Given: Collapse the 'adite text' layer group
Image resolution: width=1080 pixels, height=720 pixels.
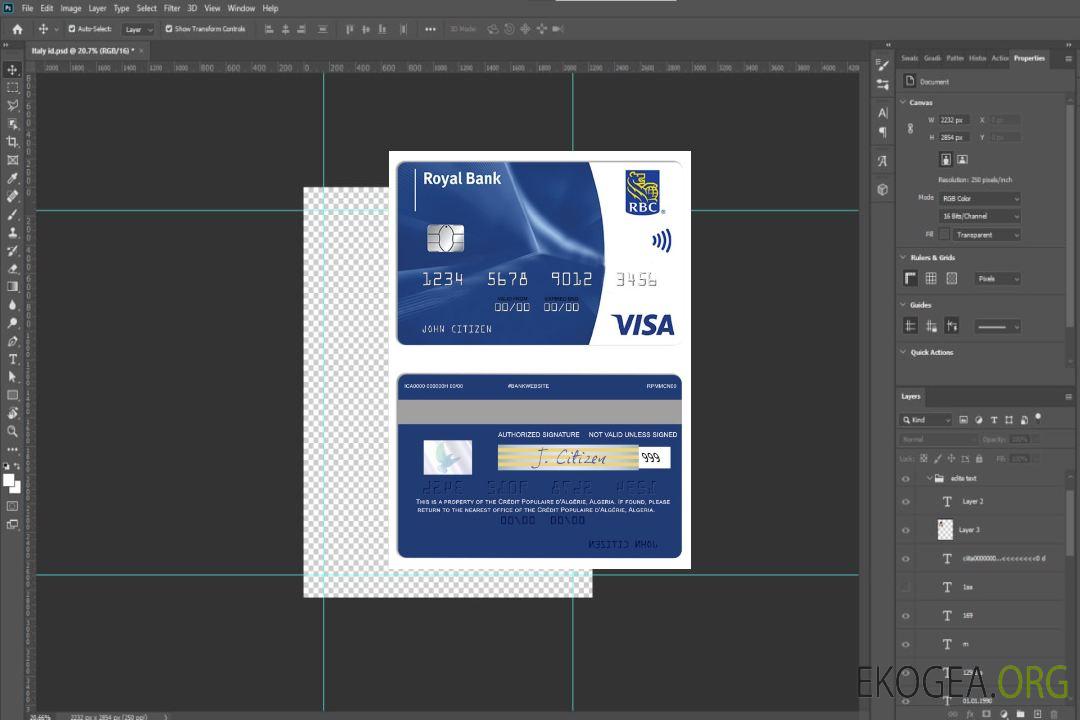Looking at the screenshot, I should [929, 478].
